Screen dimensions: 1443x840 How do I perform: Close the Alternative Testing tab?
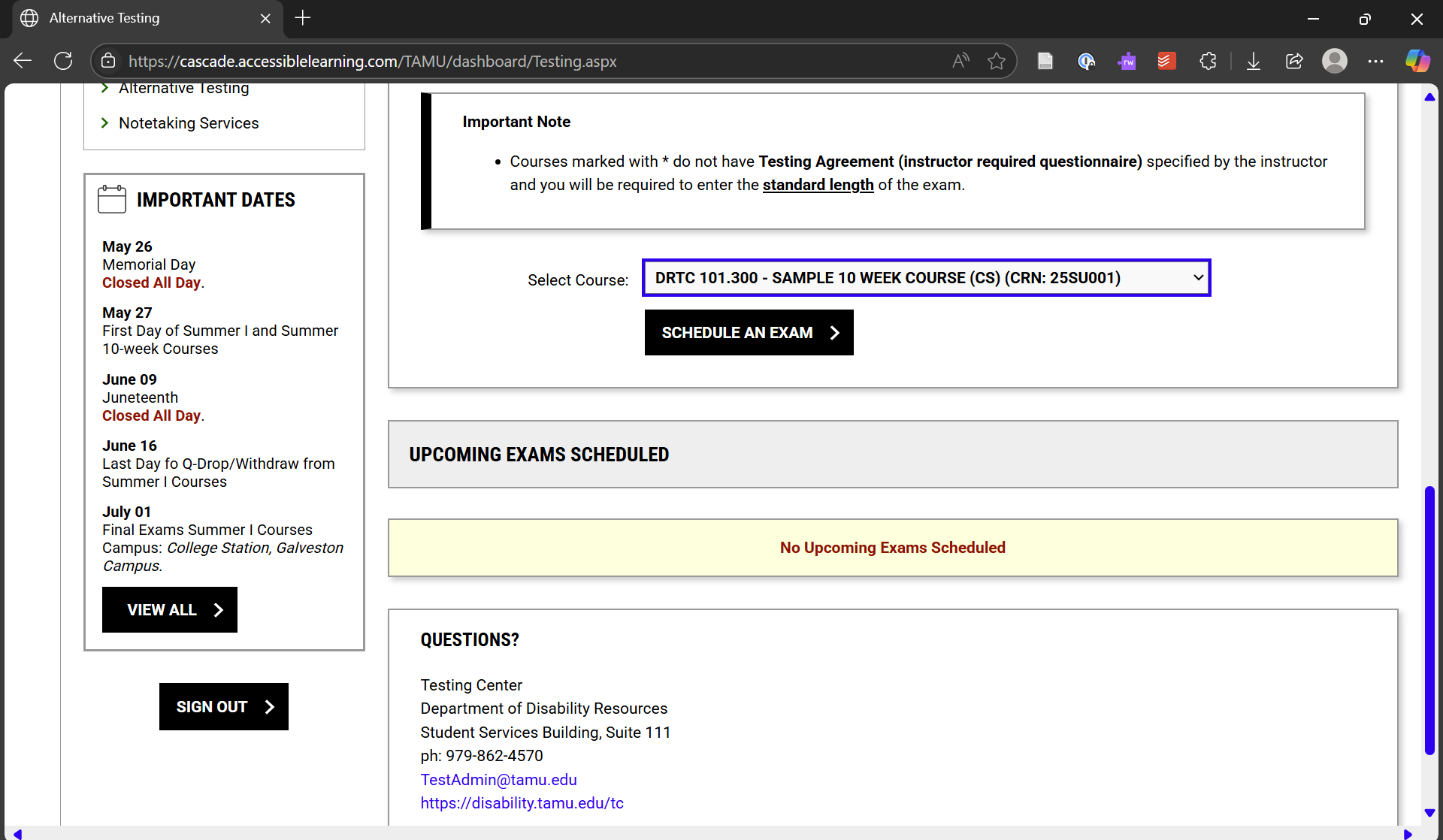coord(265,18)
